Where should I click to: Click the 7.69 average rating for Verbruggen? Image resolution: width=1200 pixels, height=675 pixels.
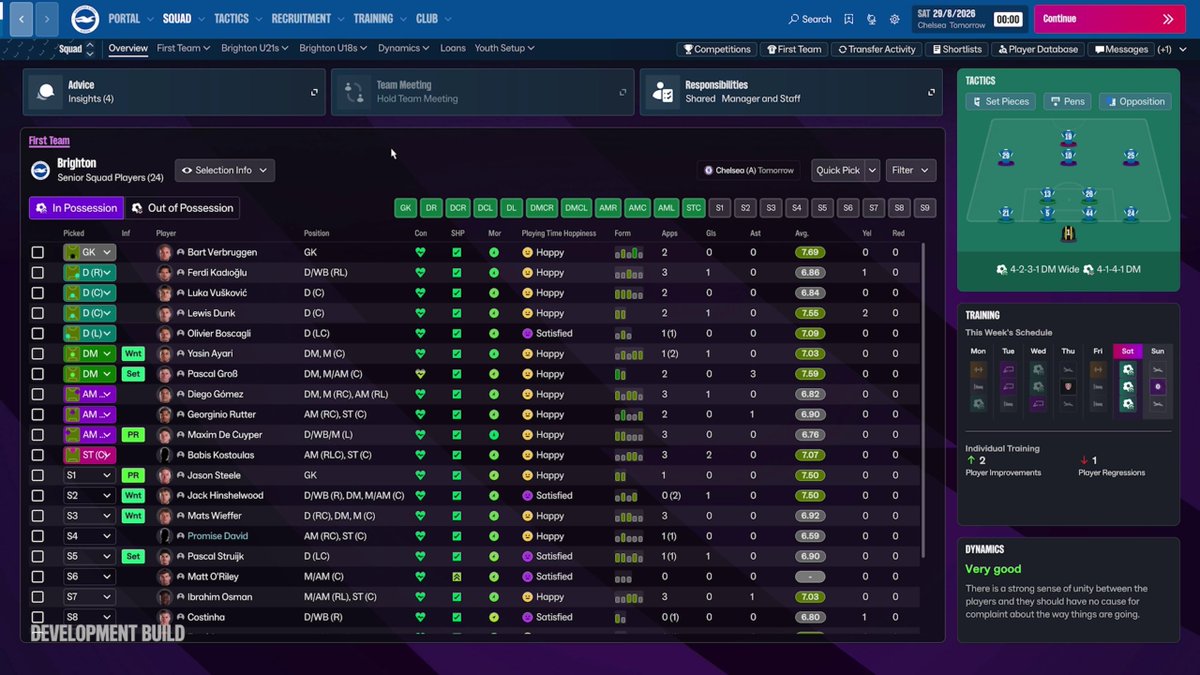click(810, 253)
